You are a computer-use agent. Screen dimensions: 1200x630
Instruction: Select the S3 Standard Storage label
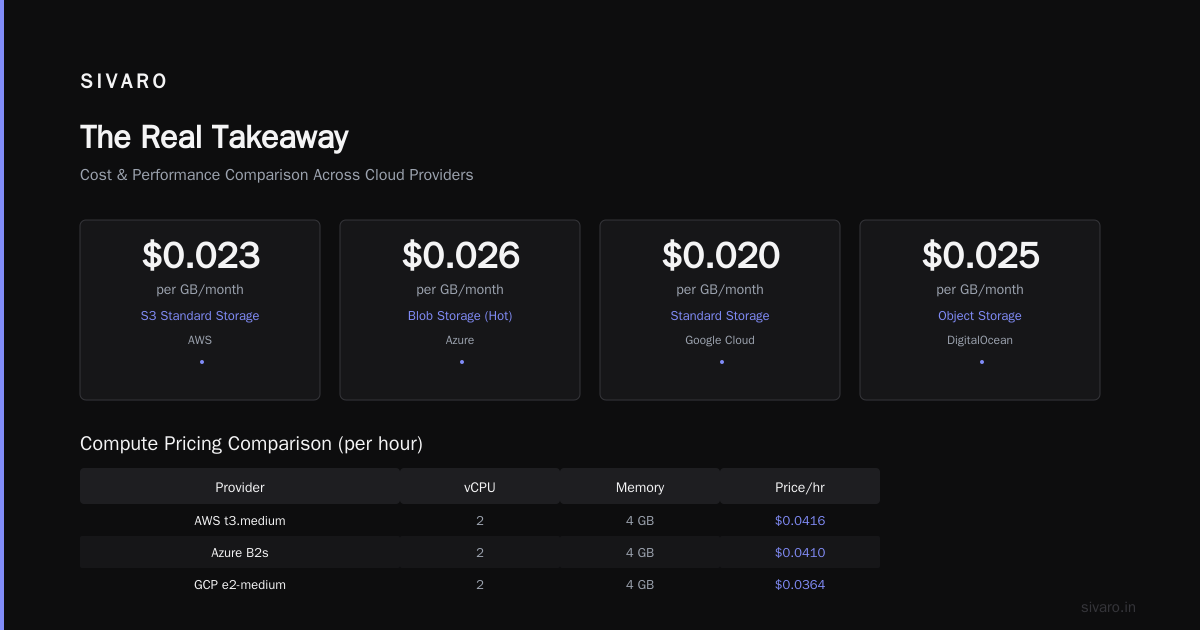point(200,316)
